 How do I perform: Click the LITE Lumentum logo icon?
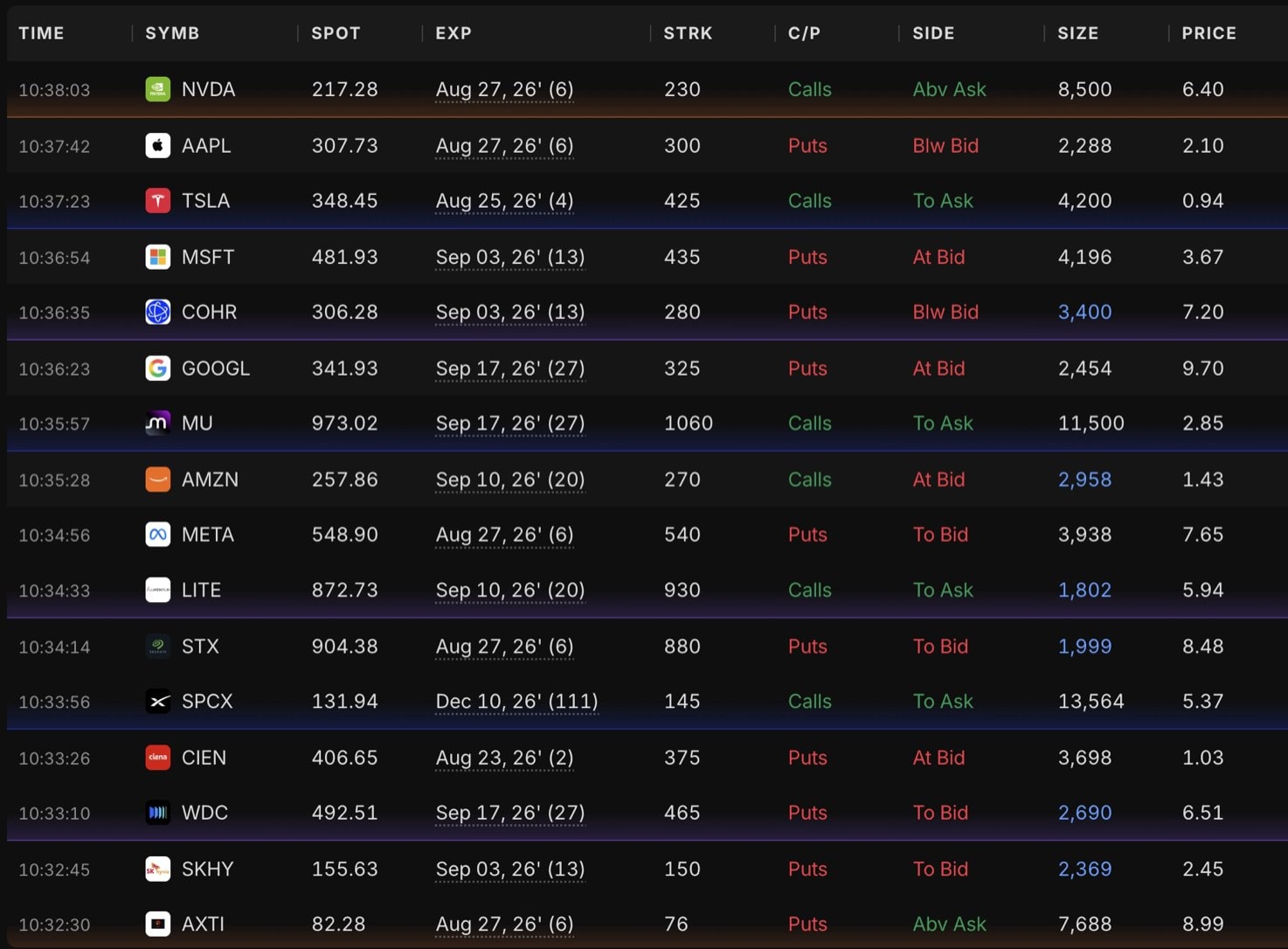(x=157, y=590)
